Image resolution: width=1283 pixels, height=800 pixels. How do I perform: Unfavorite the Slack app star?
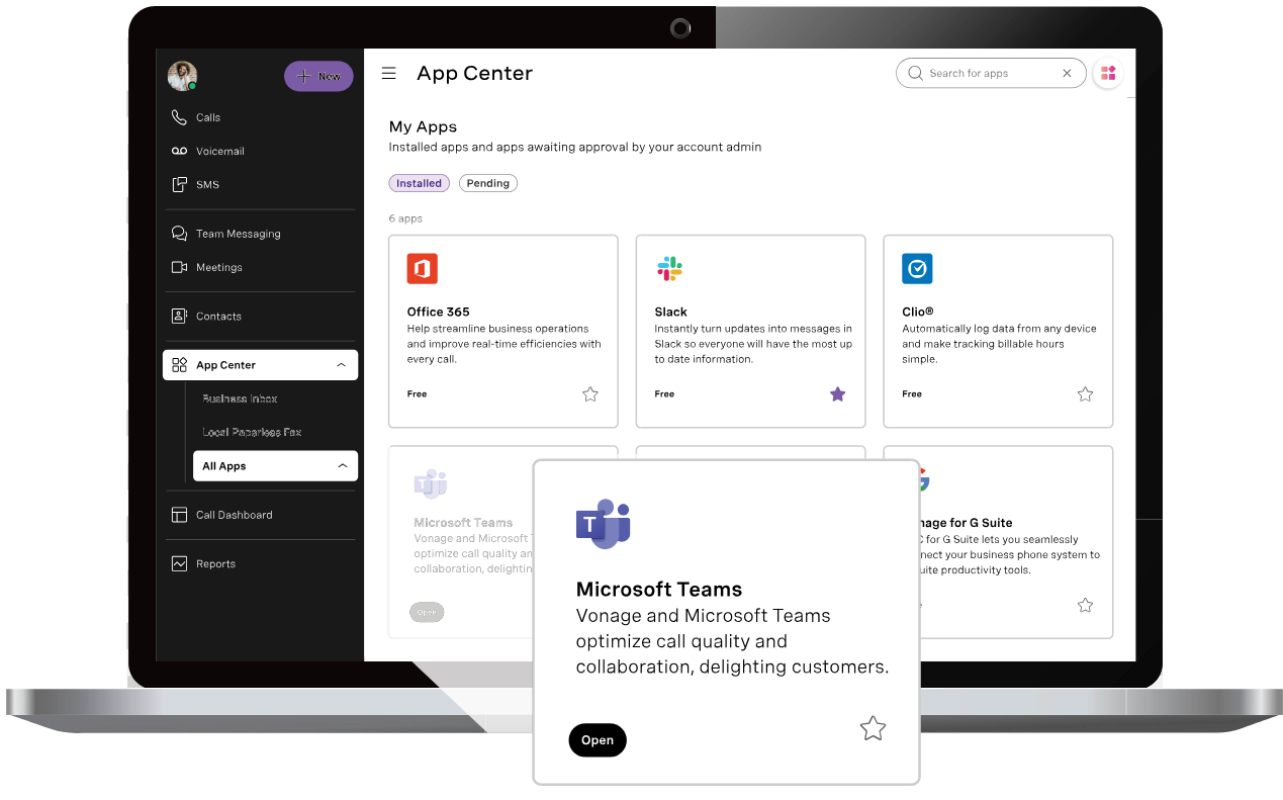click(838, 394)
